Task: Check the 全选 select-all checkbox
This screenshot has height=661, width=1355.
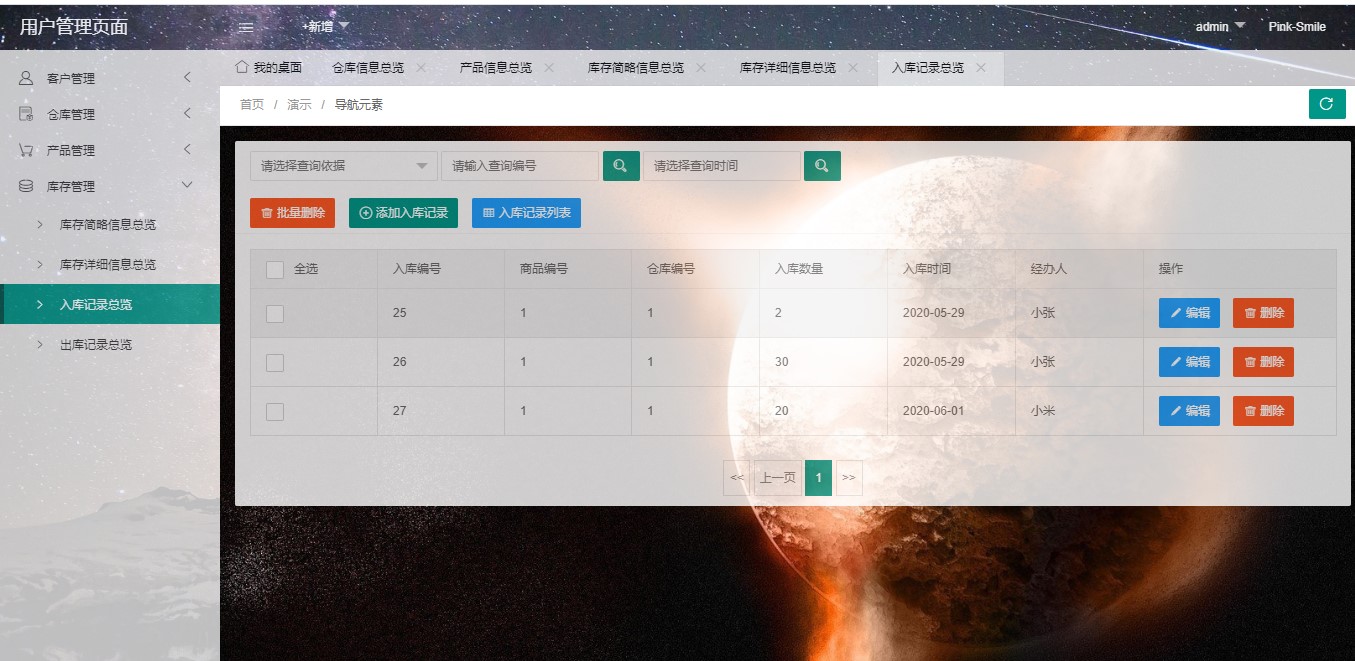Action: pyautogui.click(x=275, y=268)
